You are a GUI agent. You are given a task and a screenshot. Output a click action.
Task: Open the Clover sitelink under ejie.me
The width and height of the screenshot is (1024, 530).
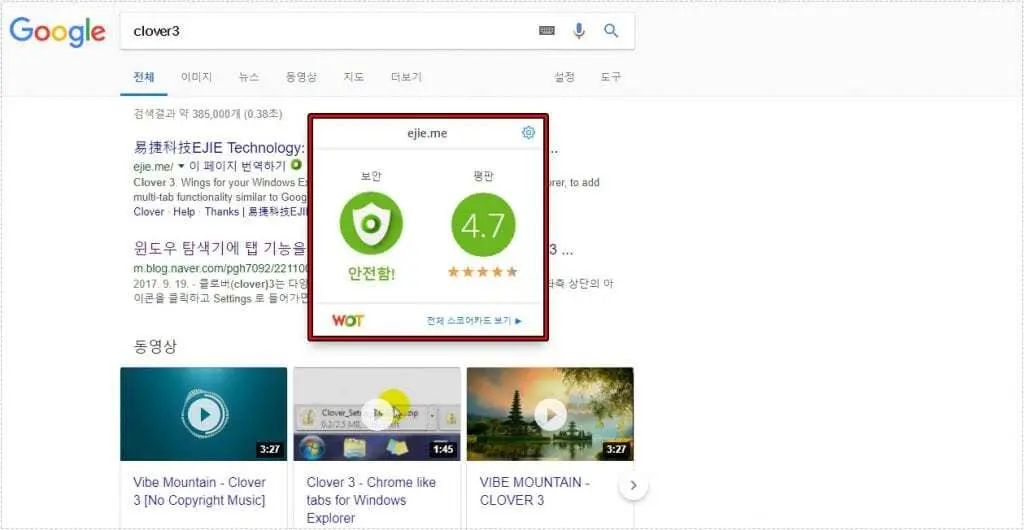pos(149,212)
